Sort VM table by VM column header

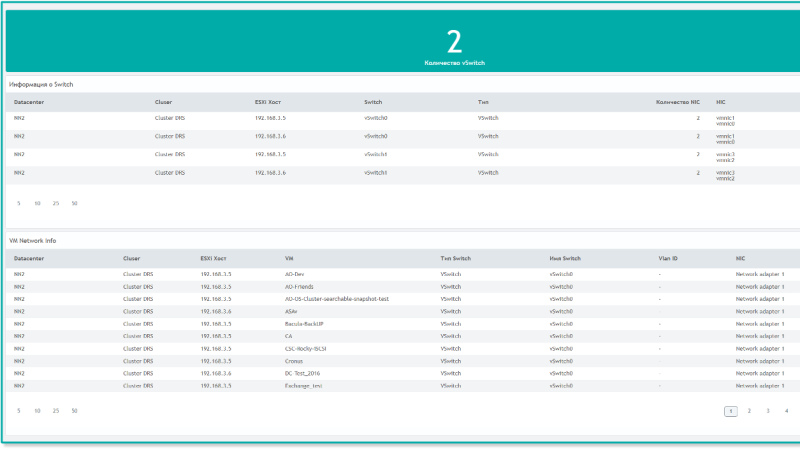tap(289, 258)
